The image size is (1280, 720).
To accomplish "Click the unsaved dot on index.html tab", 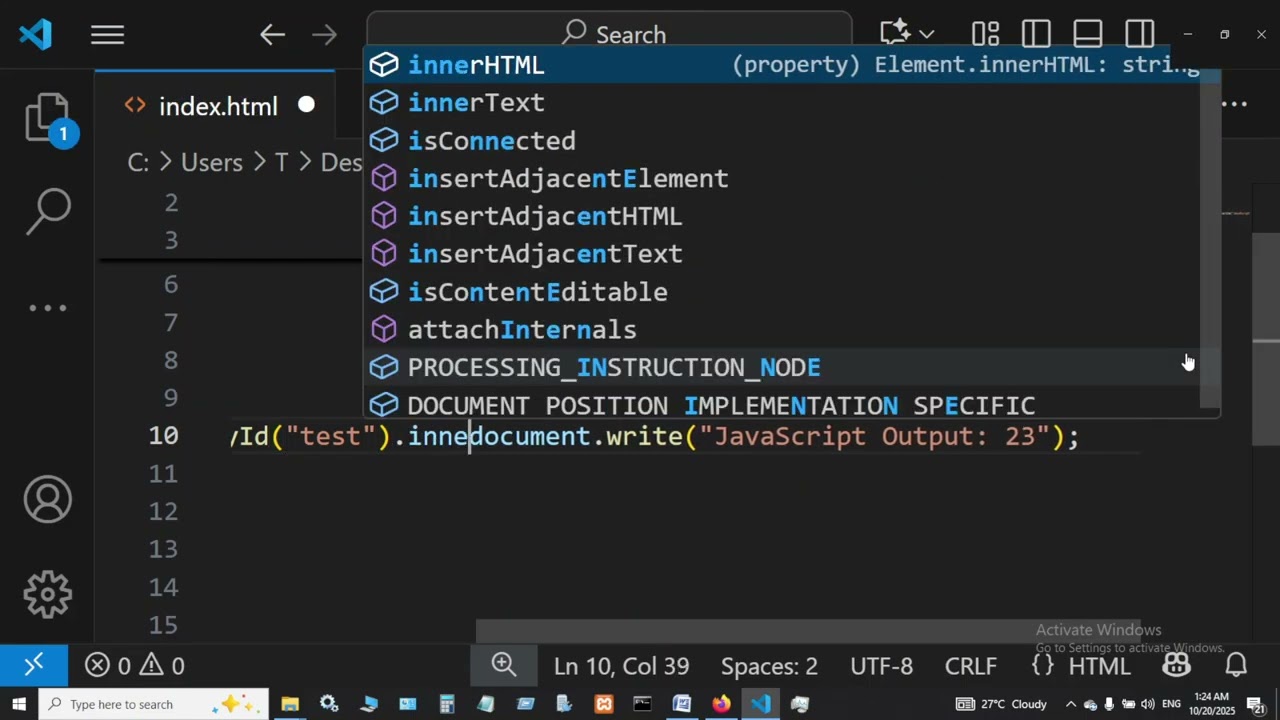I will point(306,105).
